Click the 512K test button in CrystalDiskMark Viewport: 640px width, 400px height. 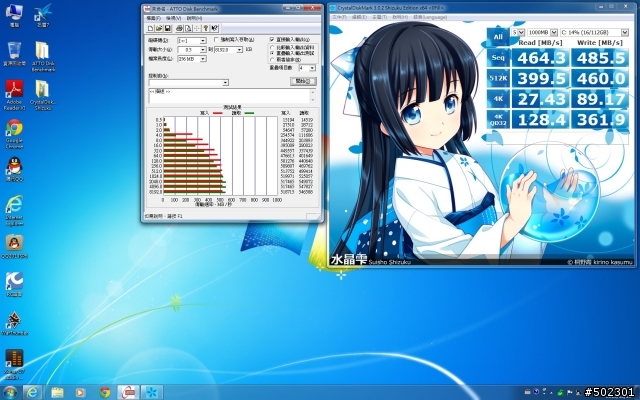498,78
